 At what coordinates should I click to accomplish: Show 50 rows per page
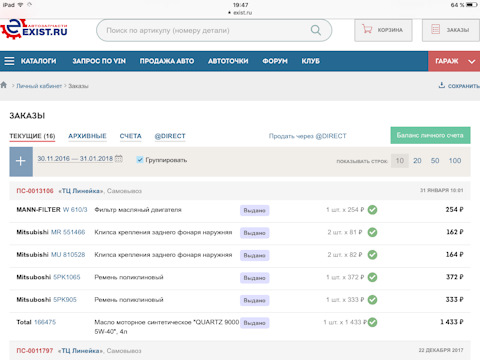tap(435, 161)
